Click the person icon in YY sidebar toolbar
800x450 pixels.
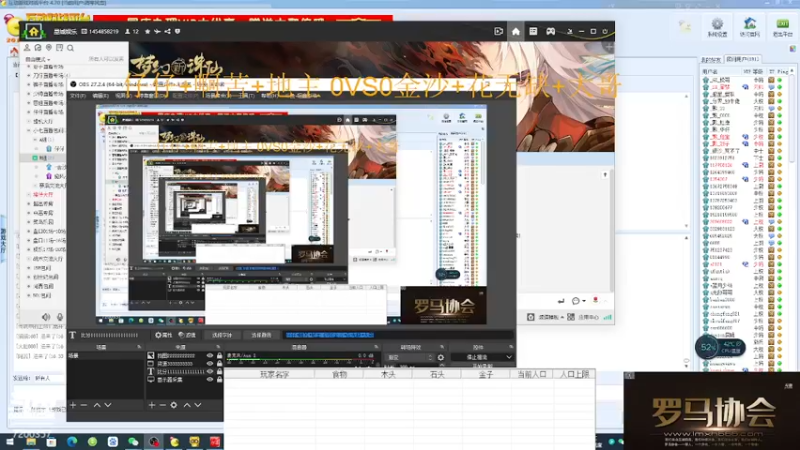[27, 47]
